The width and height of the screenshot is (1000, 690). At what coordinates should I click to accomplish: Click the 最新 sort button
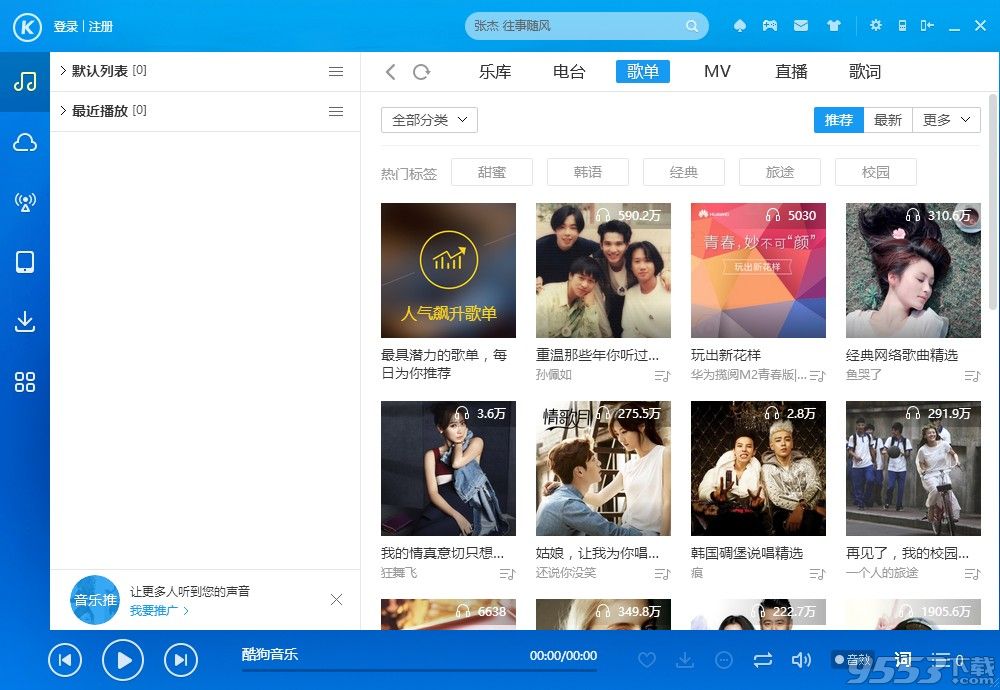point(888,119)
